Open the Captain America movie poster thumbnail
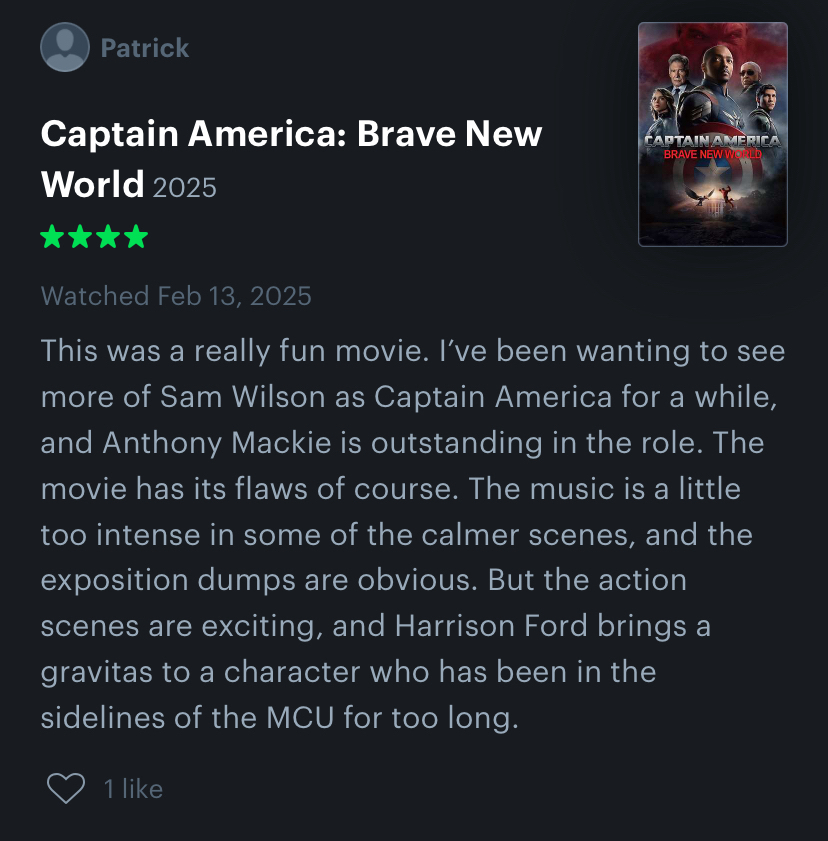This screenshot has width=828, height=841. 713,134
